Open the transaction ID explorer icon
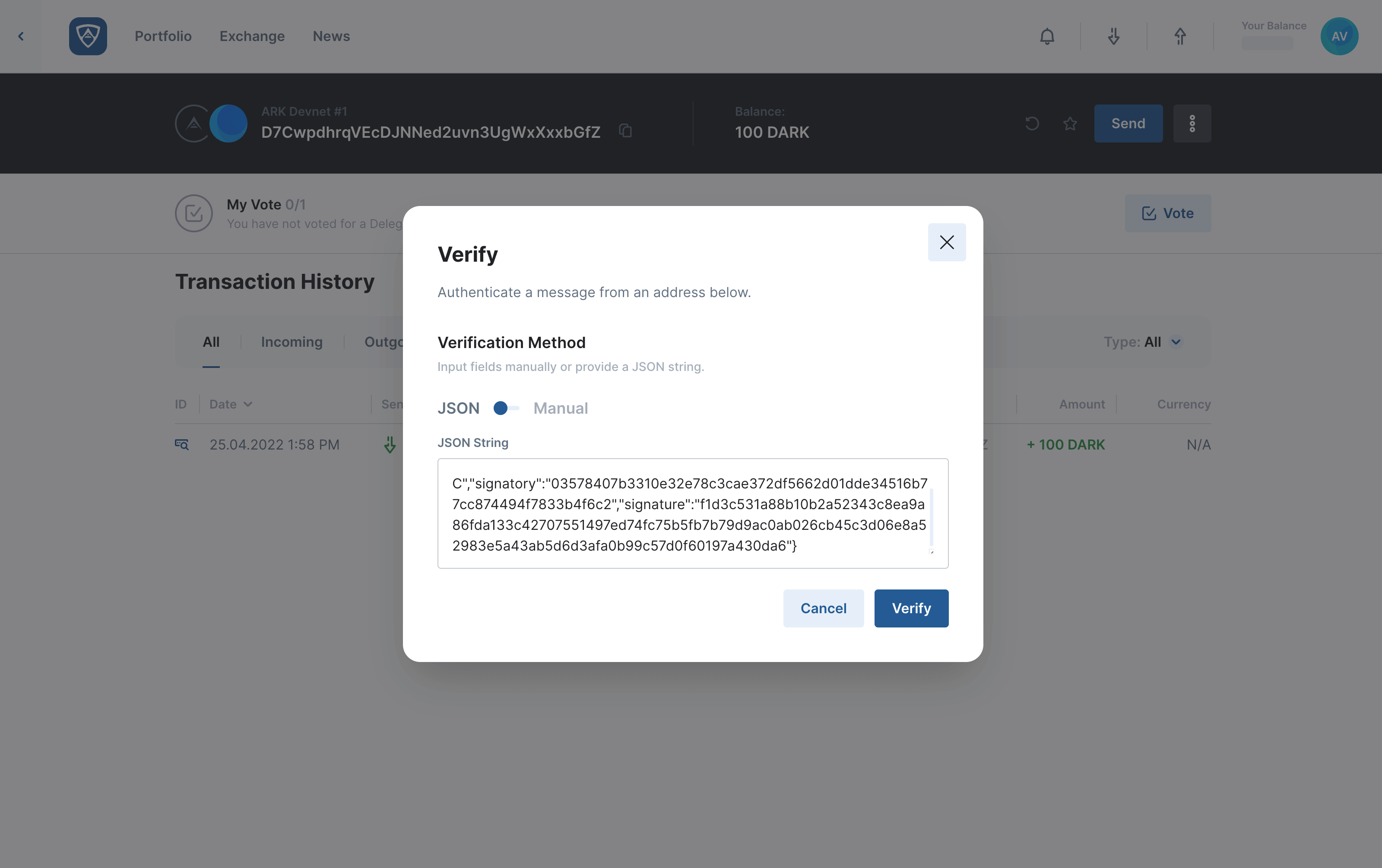The height and width of the screenshot is (868, 1382). pyautogui.click(x=181, y=444)
